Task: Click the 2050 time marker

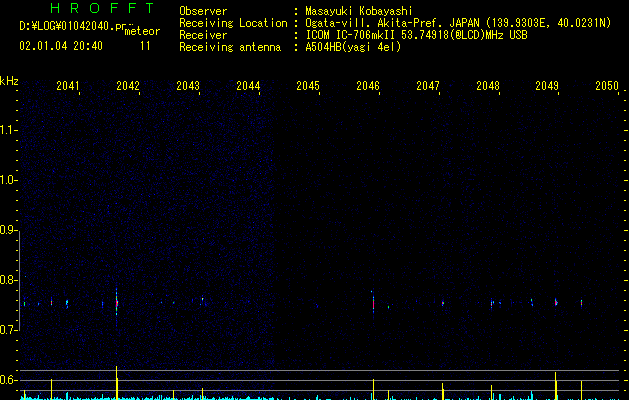Action: 607,86
